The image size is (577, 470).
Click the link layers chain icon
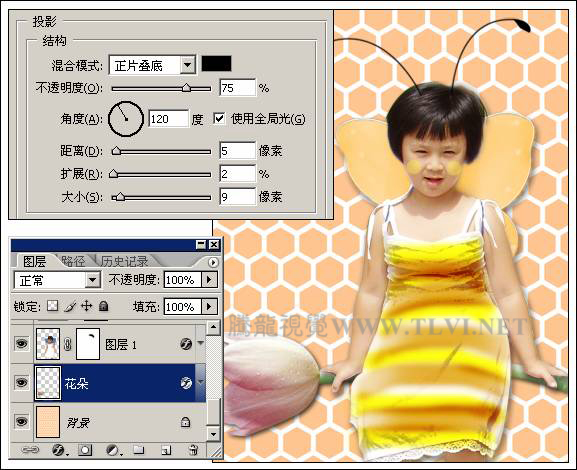[30, 450]
